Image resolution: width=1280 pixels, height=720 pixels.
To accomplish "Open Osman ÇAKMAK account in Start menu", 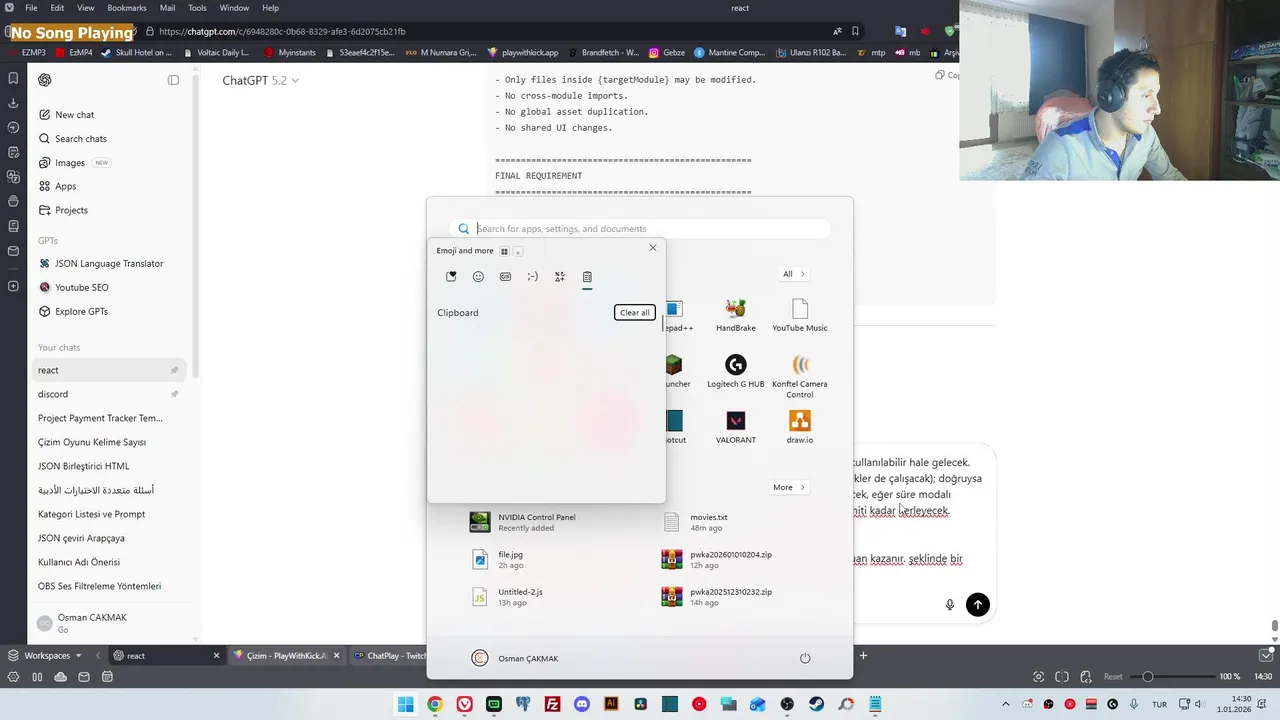I will point(515,658).
